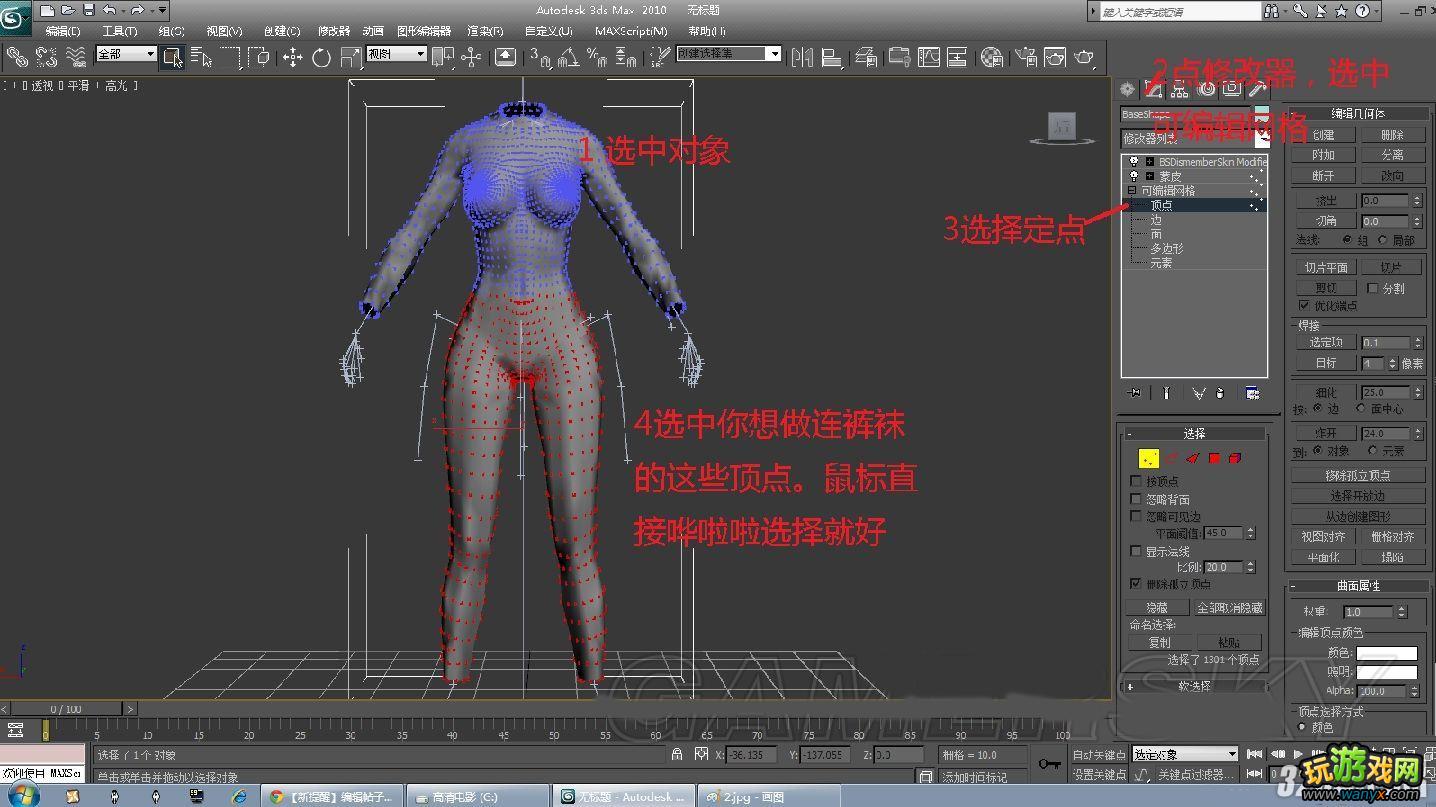The width and height of the screenshot is (1436, 807).
Task: Click the Unlink Selection tool
Action: (x=46, y=57)
